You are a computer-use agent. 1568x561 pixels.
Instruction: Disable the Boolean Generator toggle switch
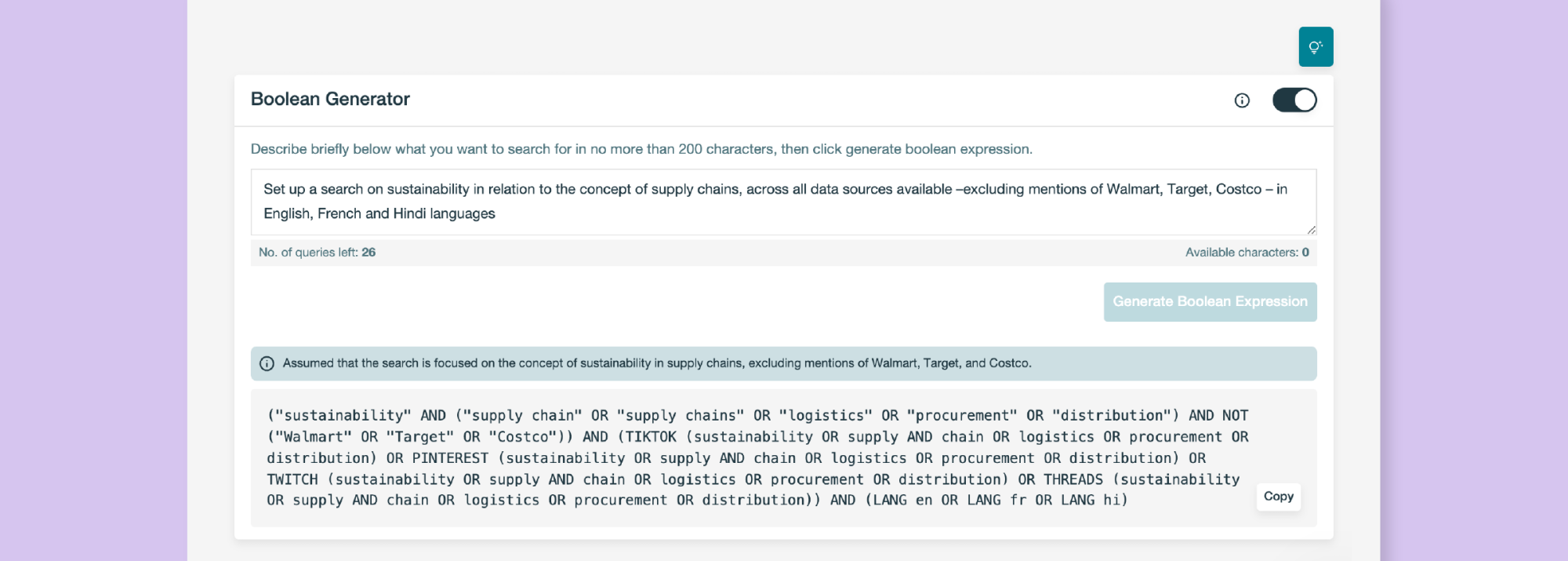click(x=1294, y=100)
